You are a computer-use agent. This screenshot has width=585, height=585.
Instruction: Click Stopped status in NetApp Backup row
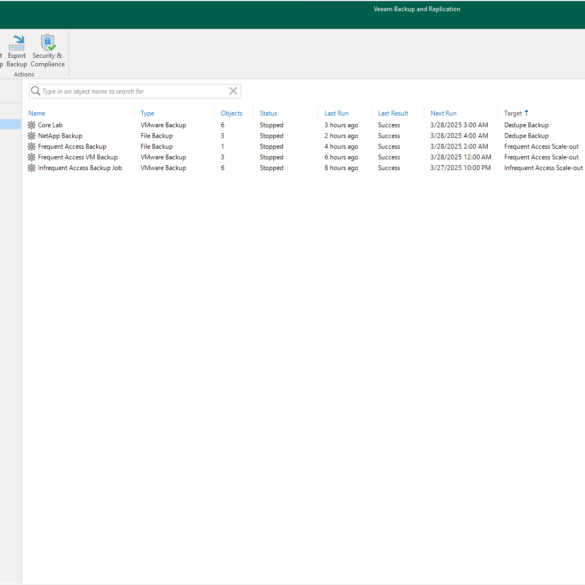271,136
